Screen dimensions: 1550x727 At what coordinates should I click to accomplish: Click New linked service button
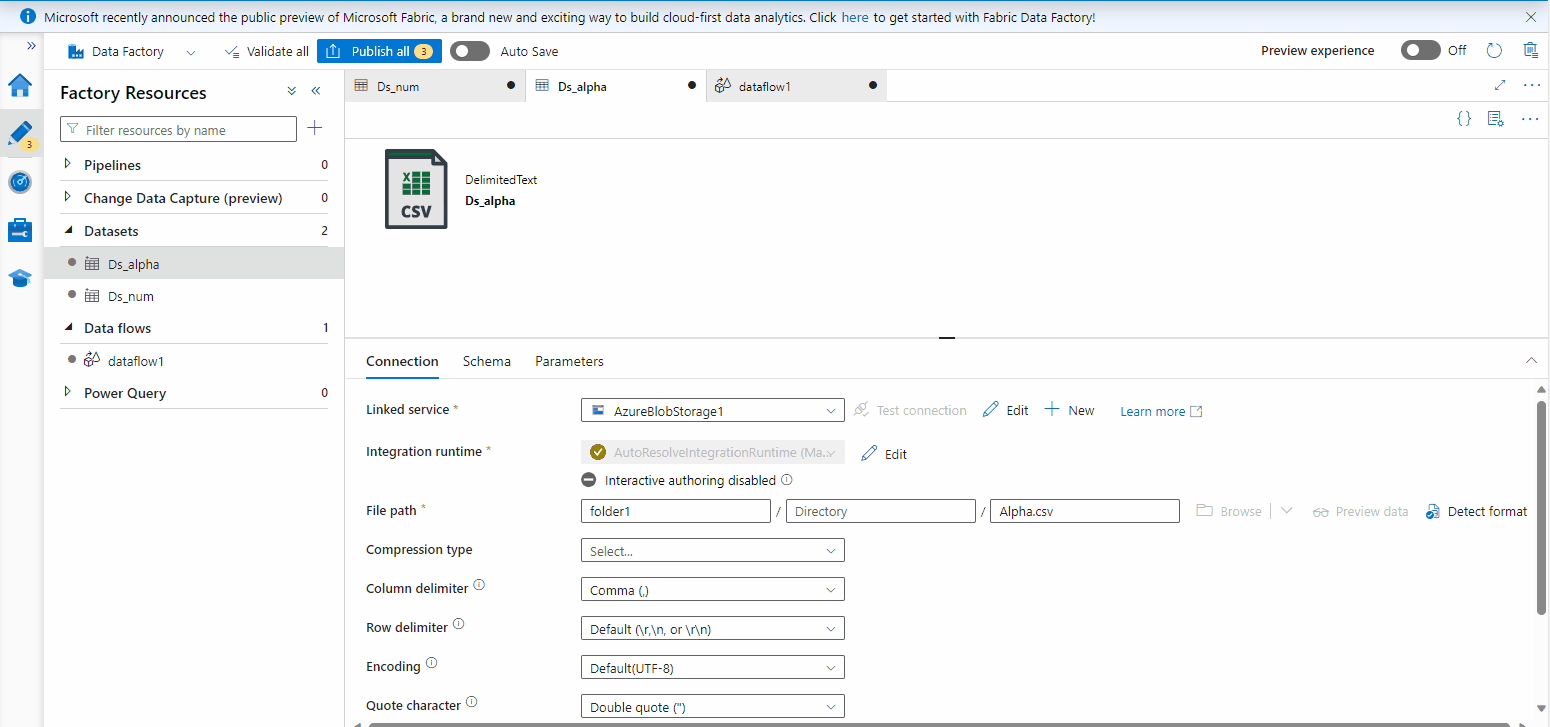[x=1069, y=410]
